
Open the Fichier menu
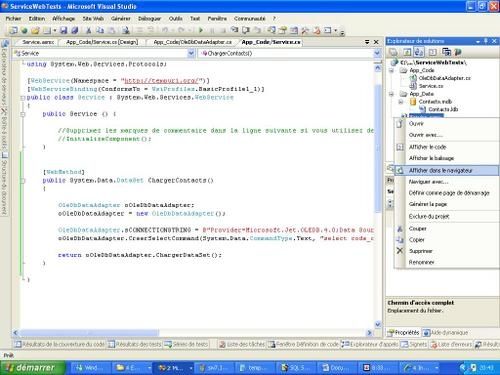(x=13, y=19)
